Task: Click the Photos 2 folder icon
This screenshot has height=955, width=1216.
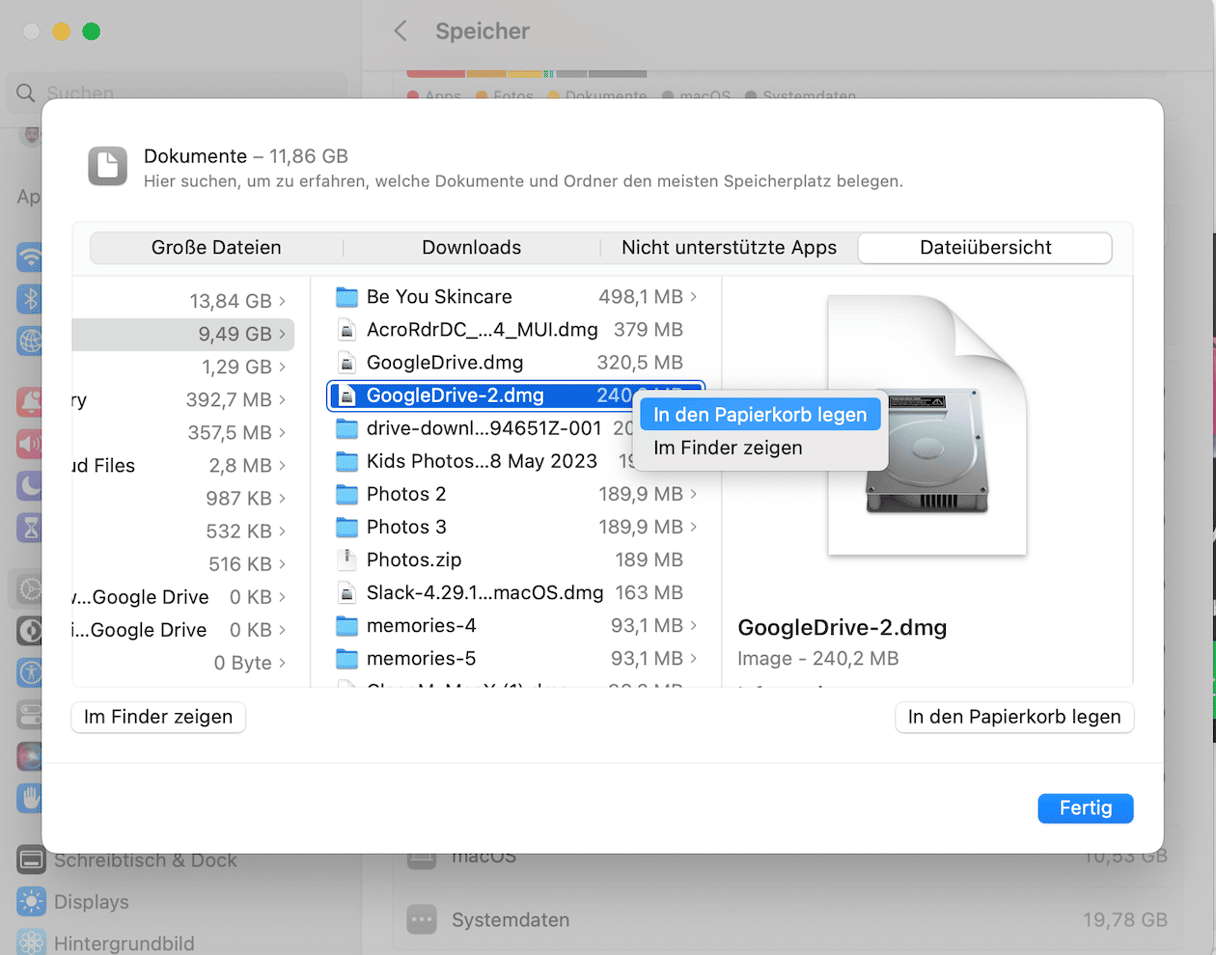Action: click(346, 494)
